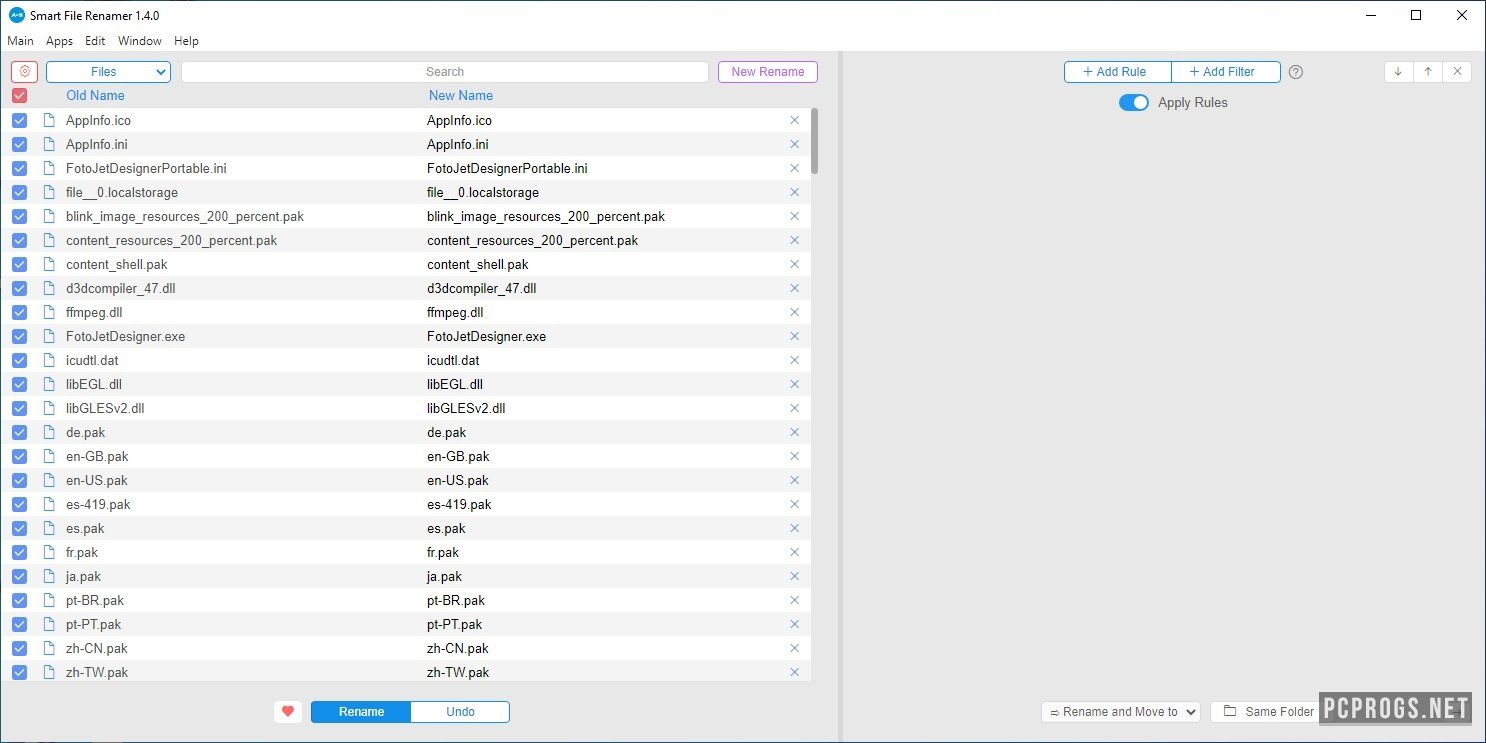
Task: Uncheck the AppInfo.ini checkbox
Action: [x=19, y=144]
